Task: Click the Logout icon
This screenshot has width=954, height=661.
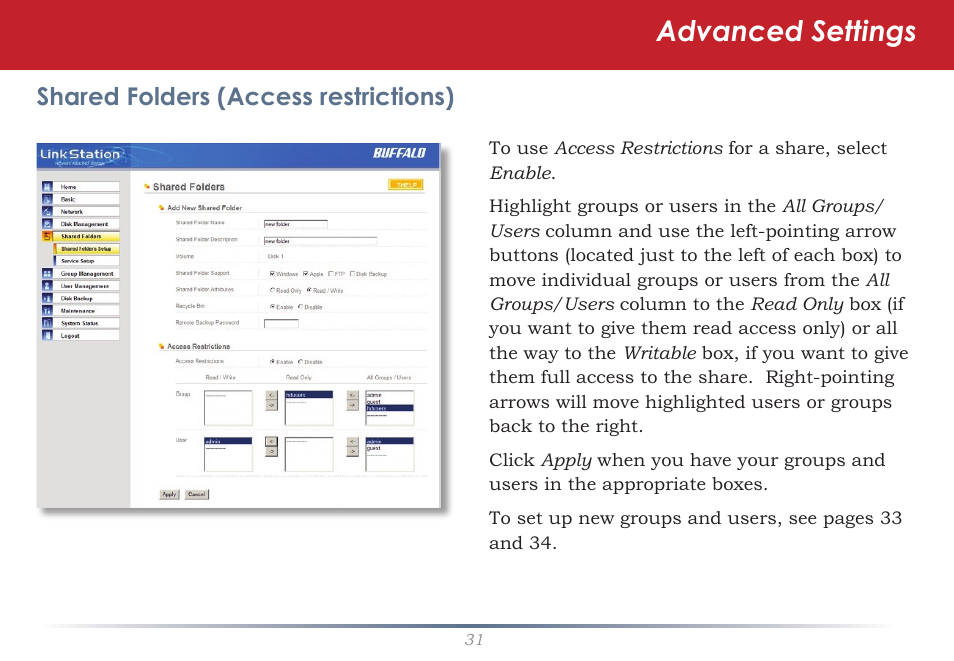Action: coord(47,335)
